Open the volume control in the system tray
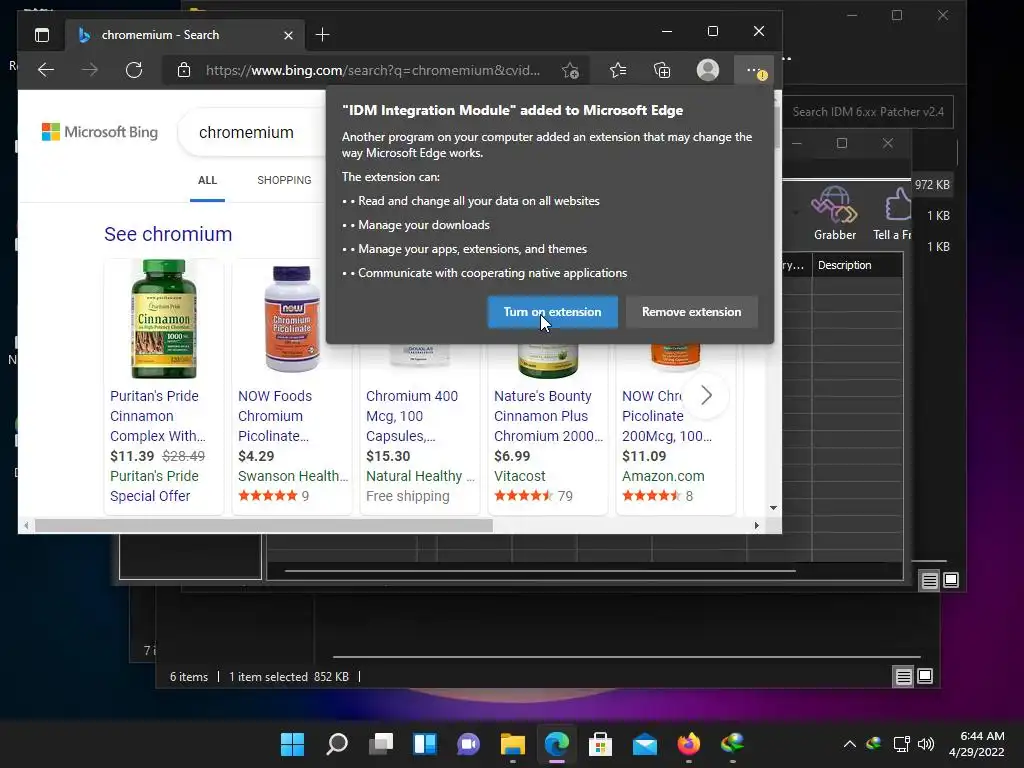This screenshot has height=768, width=1024. pos(926,744)
